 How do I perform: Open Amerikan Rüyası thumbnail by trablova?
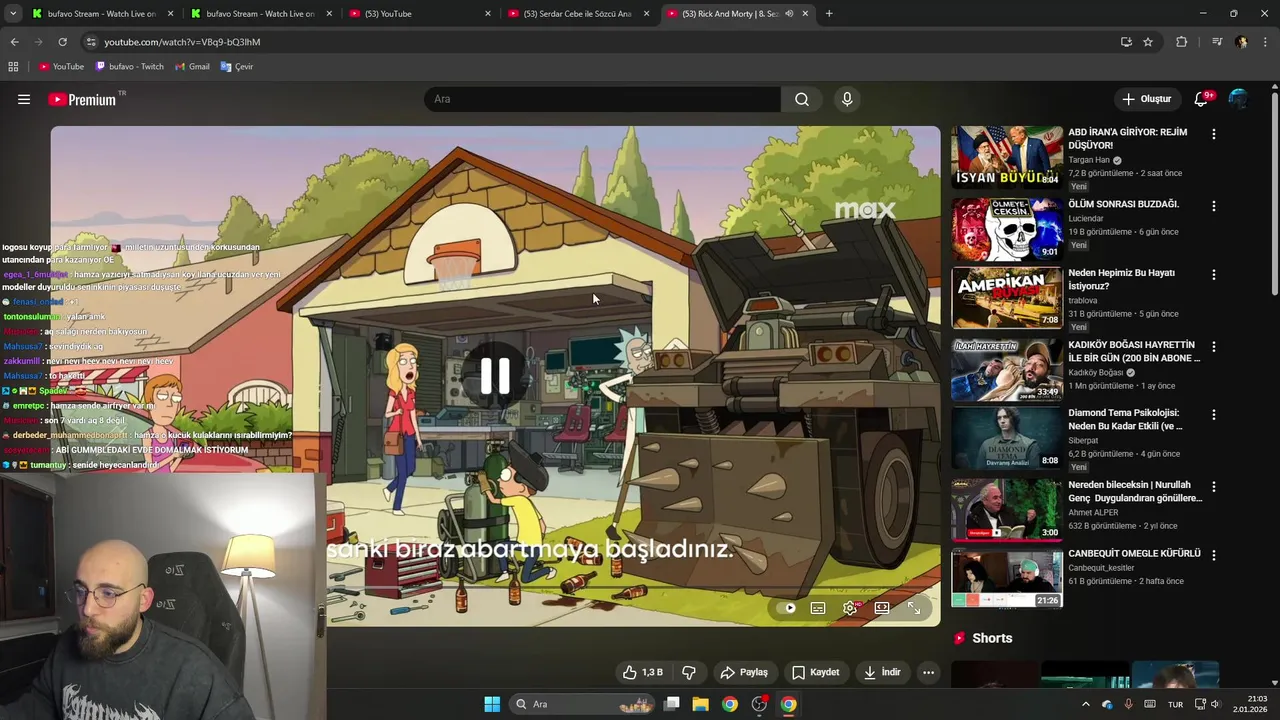point(1007,297)
